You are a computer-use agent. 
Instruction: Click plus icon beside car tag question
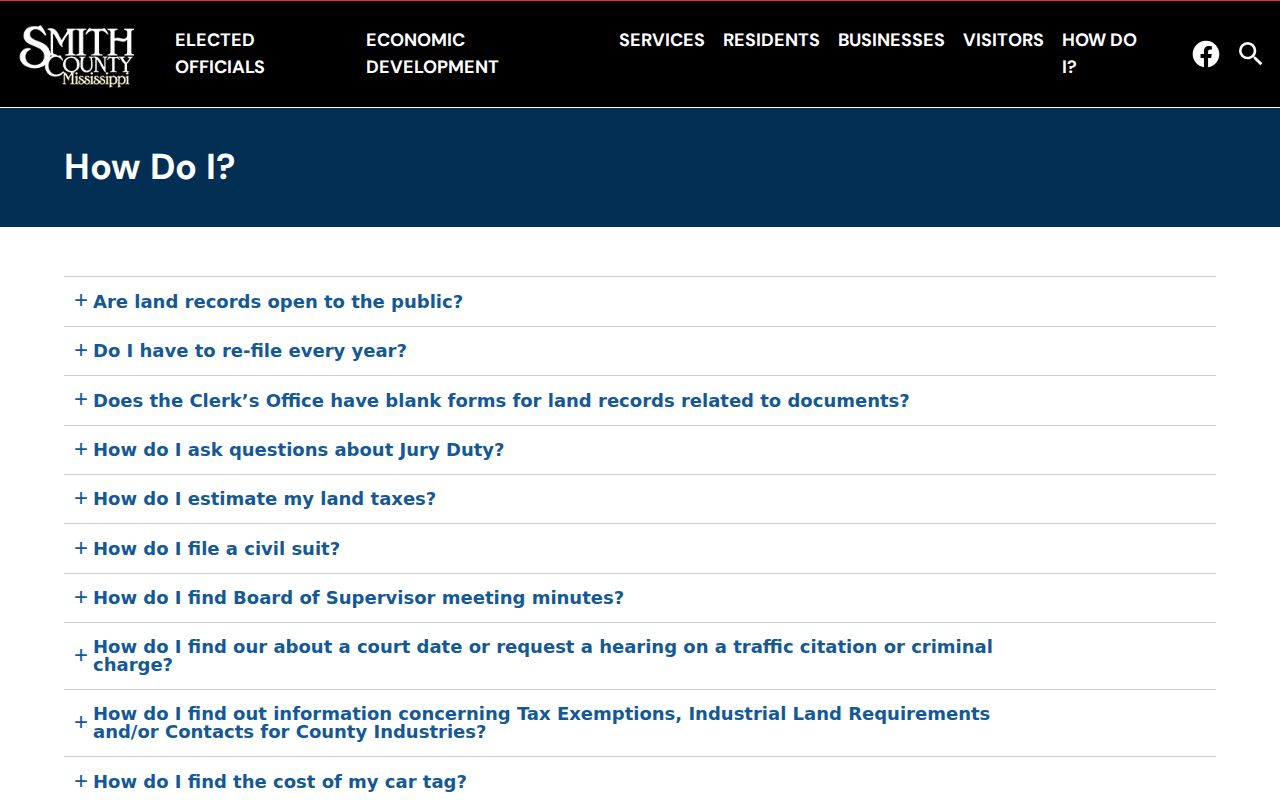tap(81, 781)
